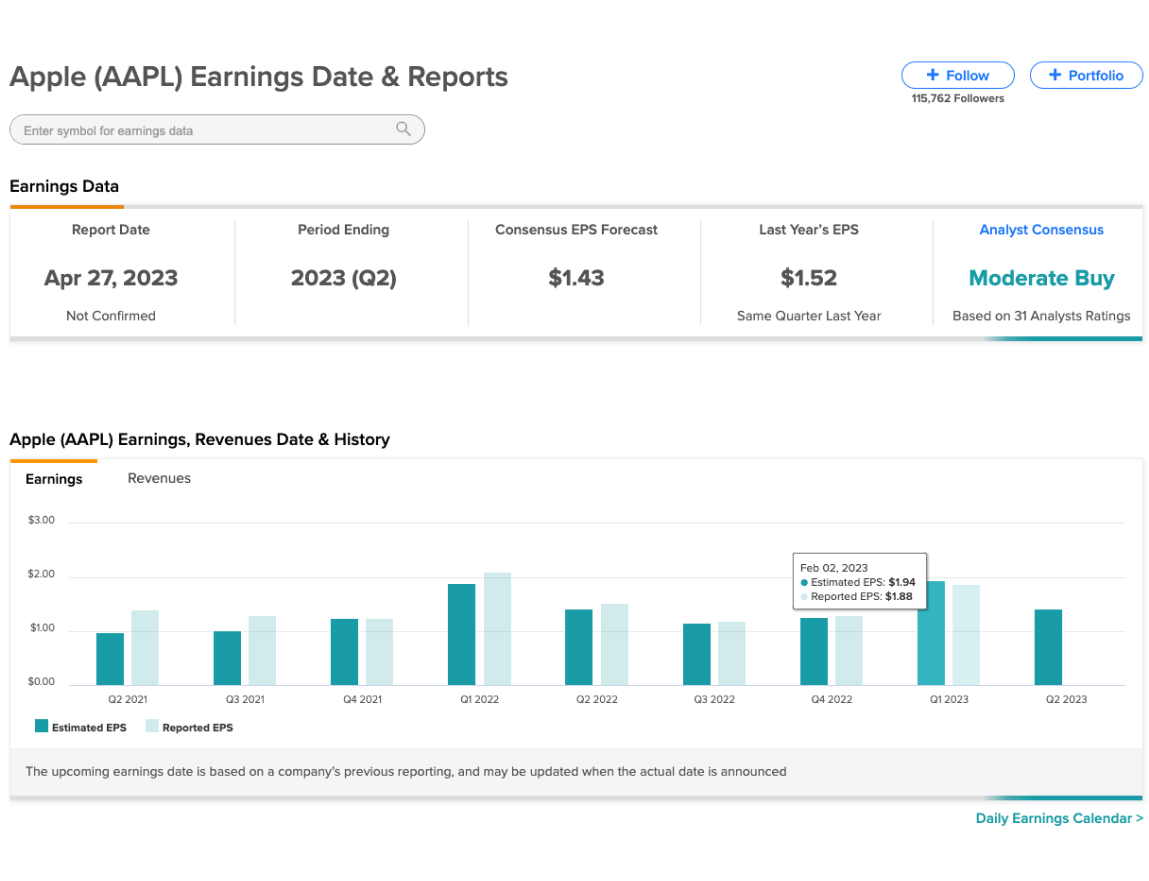Open the Analyst Consensus link
The width and height of the screenshot is (1149, 881).
click(1041, 229)
